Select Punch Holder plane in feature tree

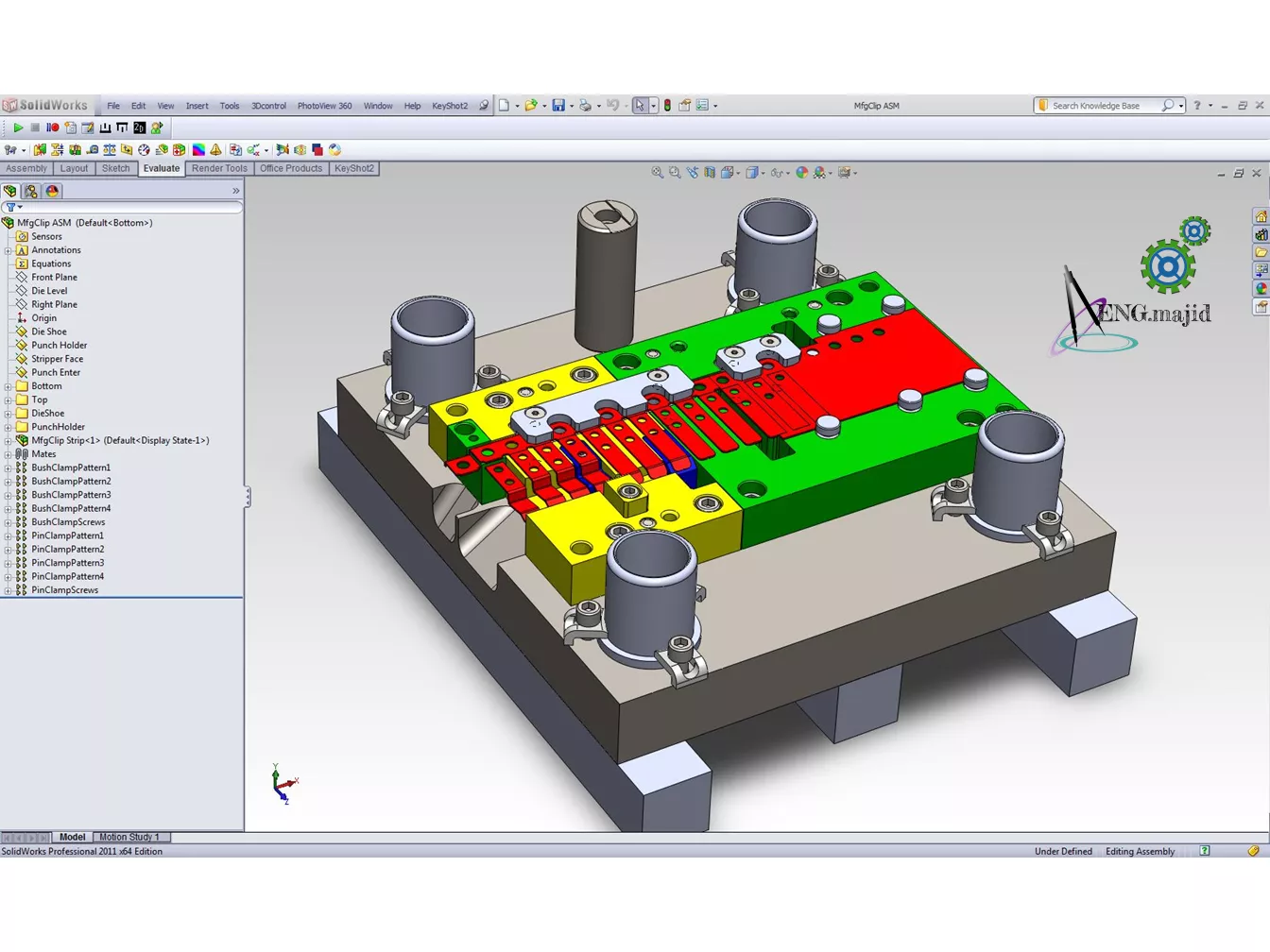tap(59, 346)
